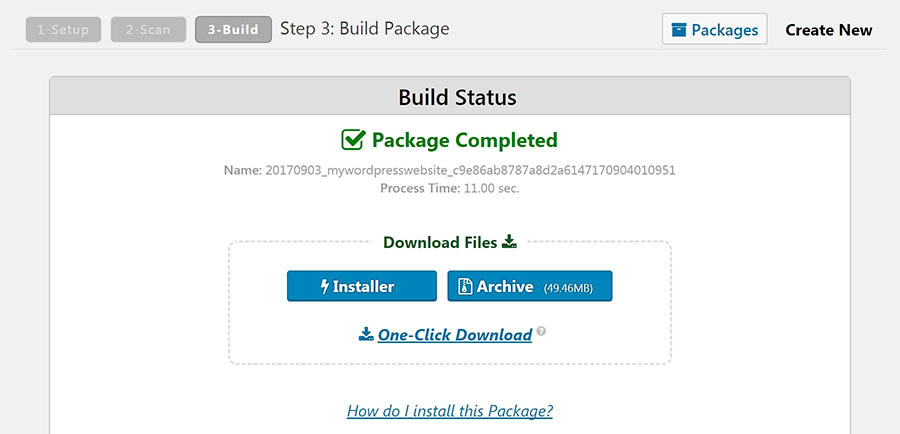The height and width of the screenshot is (434, 900).
Task: Open the Packages list
Action: [x=715, y=29]
